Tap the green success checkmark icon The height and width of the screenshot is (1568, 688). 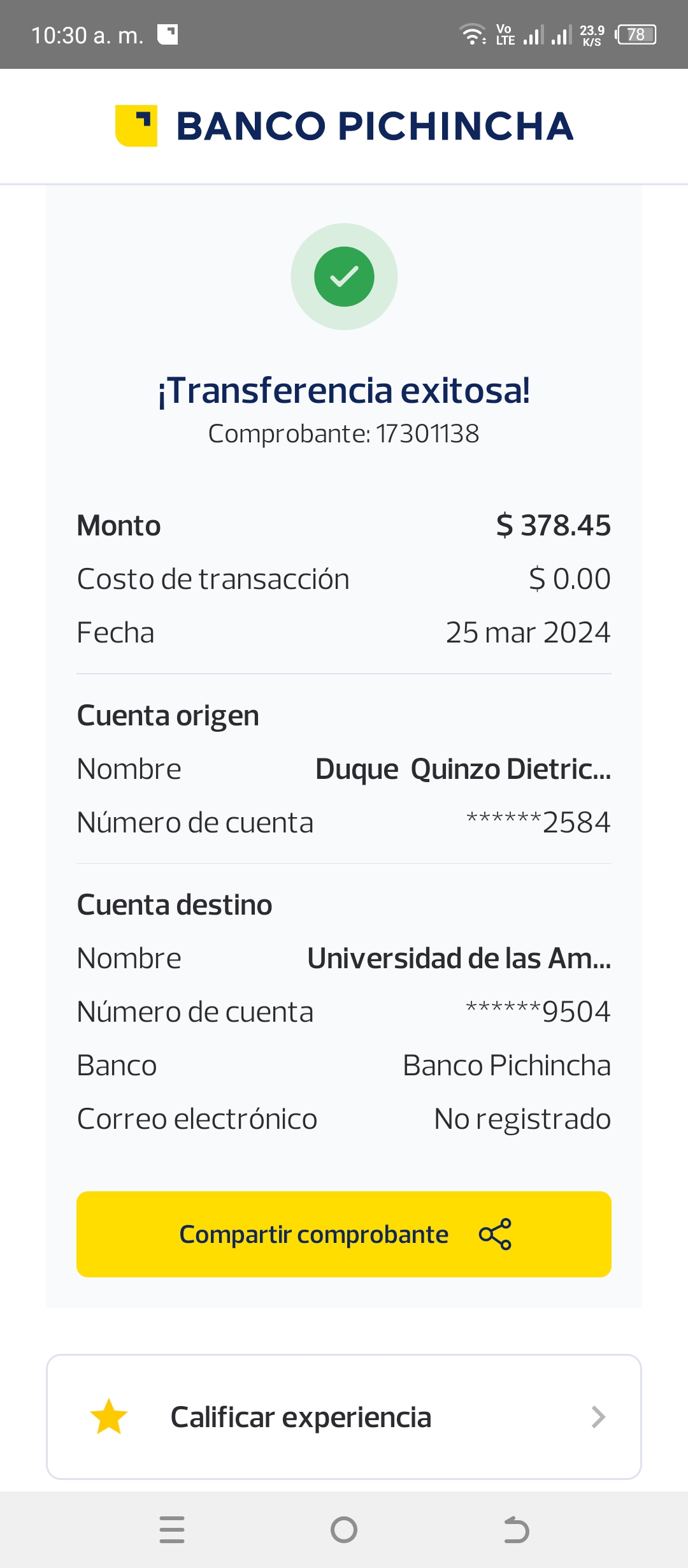(344, 277)
